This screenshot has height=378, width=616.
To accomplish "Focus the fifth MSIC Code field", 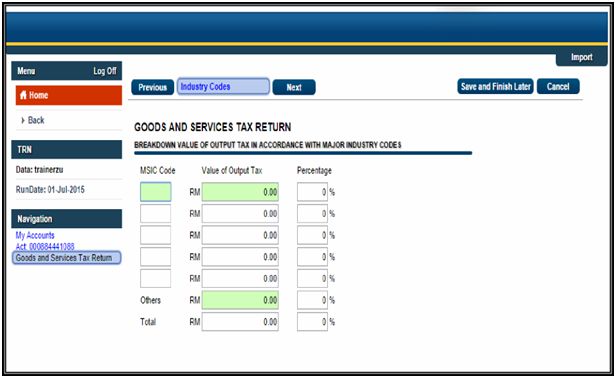I will pyautogui.click(x=156, y=278).
